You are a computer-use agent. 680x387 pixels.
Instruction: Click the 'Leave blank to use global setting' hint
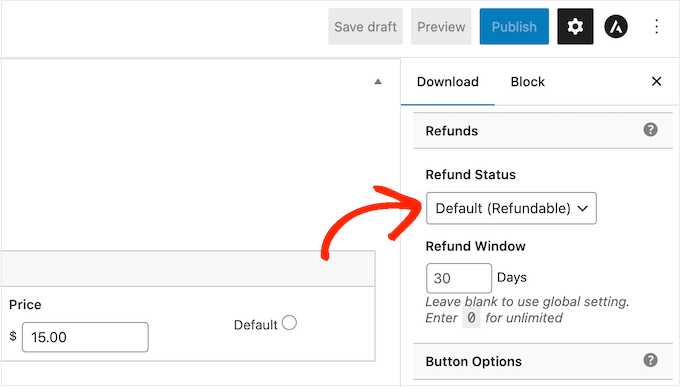point(527,302)
